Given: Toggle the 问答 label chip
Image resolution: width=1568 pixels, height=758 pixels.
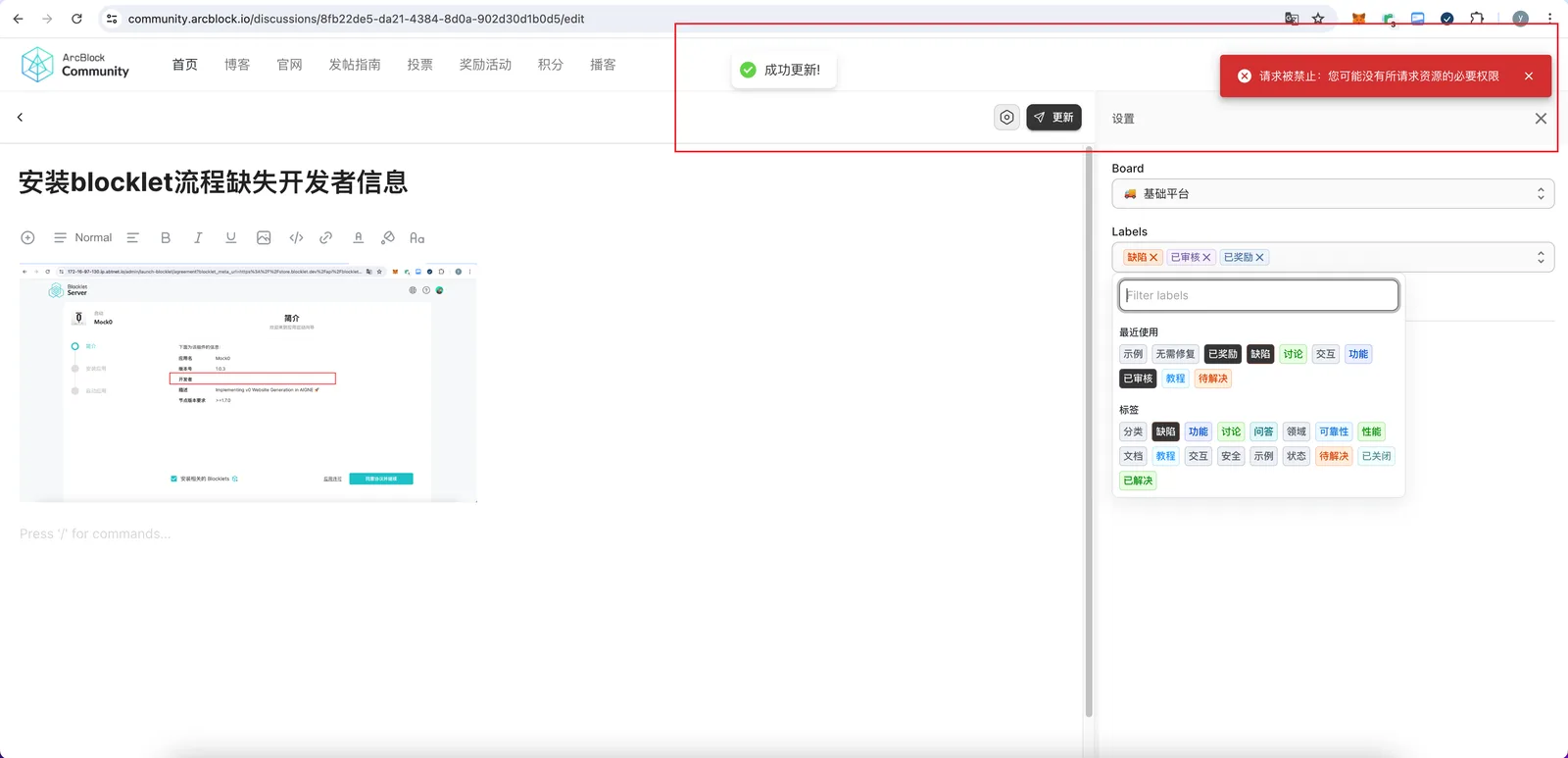Looking at the screenshot, I should (1263, 431).
